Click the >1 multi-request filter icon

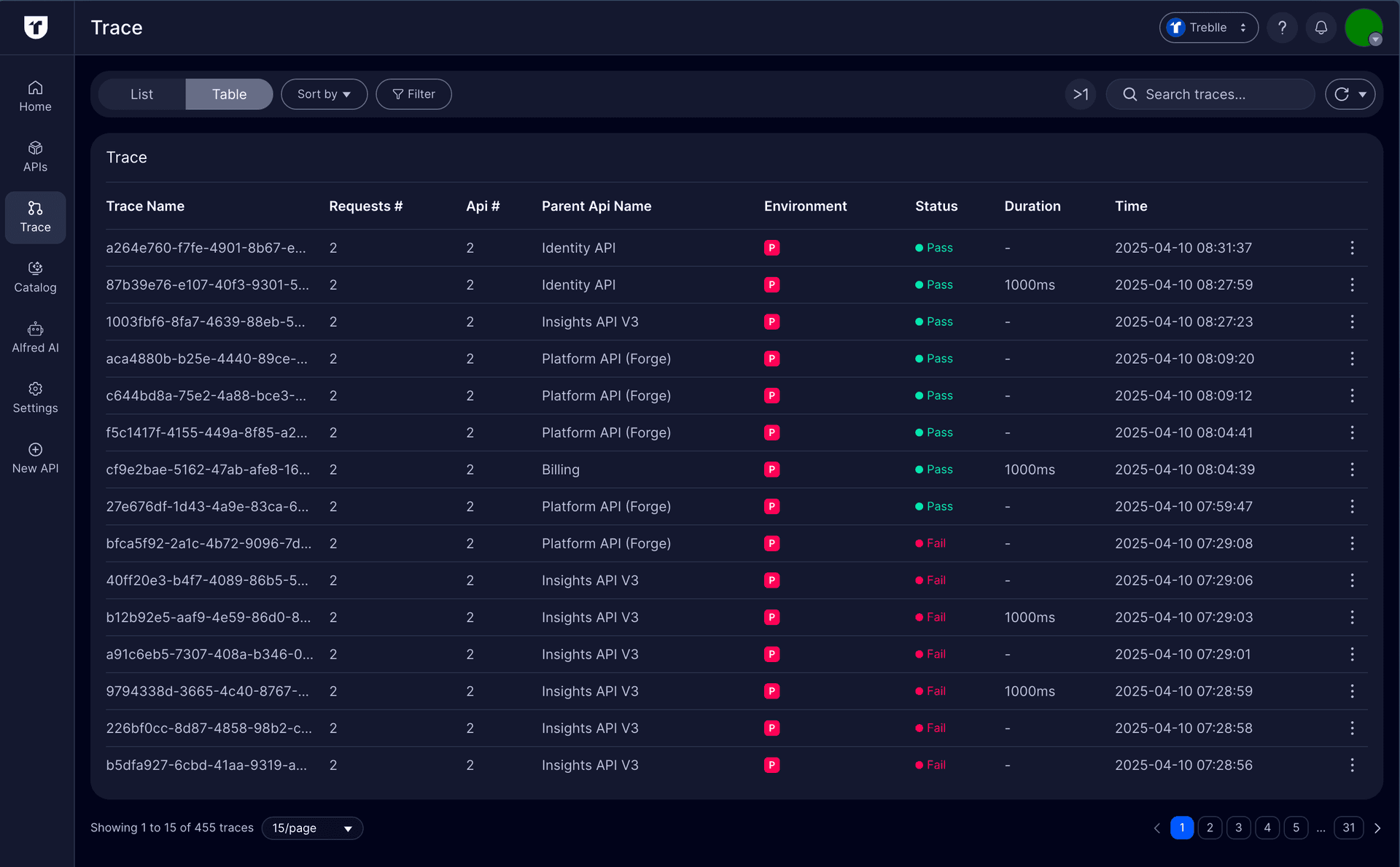(x=1081, y=94)
